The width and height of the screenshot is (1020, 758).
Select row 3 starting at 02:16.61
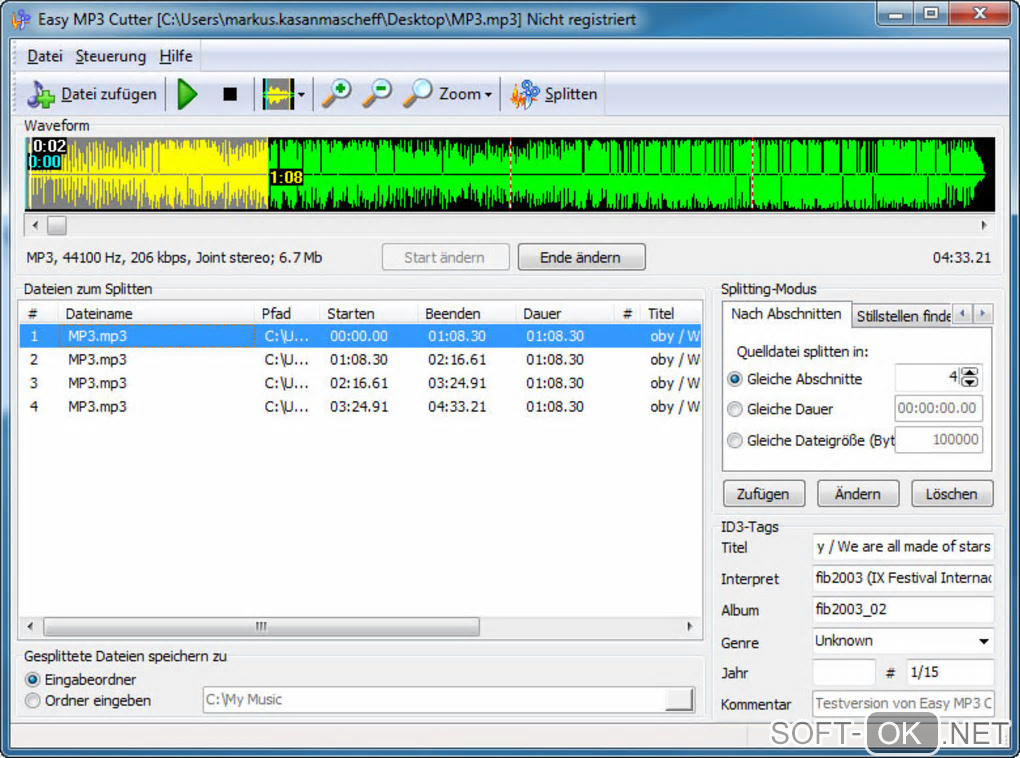360,383
